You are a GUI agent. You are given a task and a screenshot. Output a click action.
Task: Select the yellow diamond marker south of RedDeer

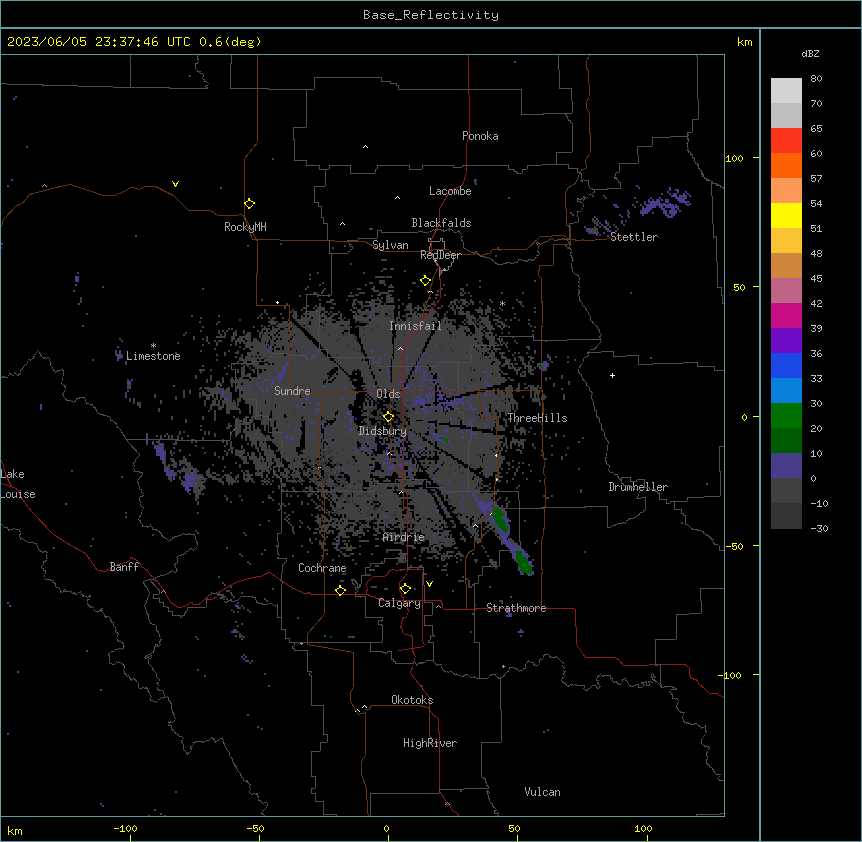coord(426,281)
